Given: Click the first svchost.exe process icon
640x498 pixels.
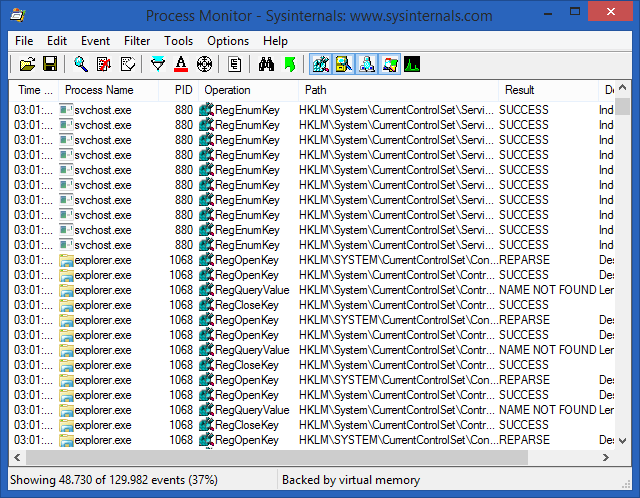Looking at the screenshot, I should tap(66, 110).
